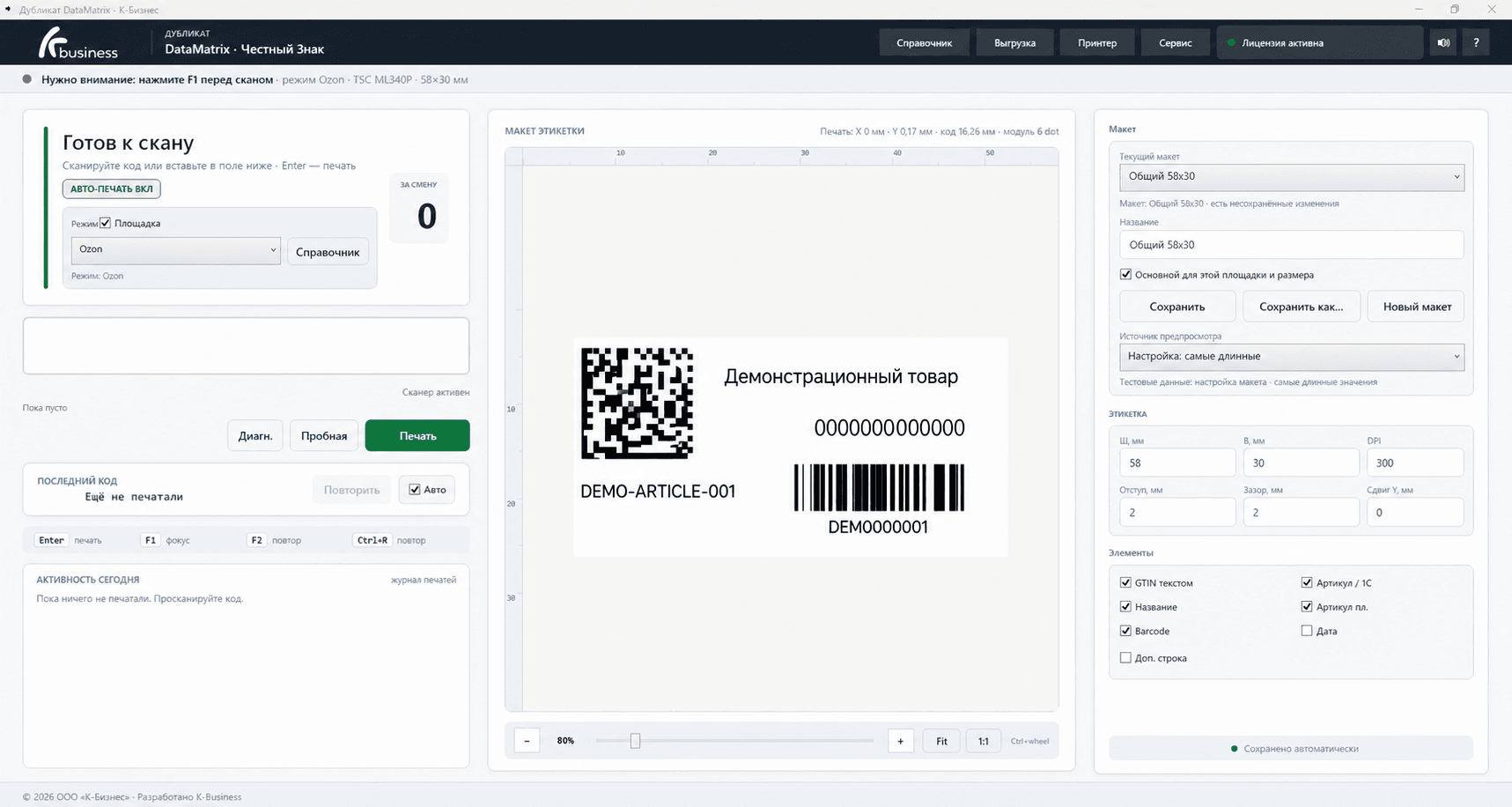Click the Сохранить button
1512x807 pixels.
coord(1177,307)
